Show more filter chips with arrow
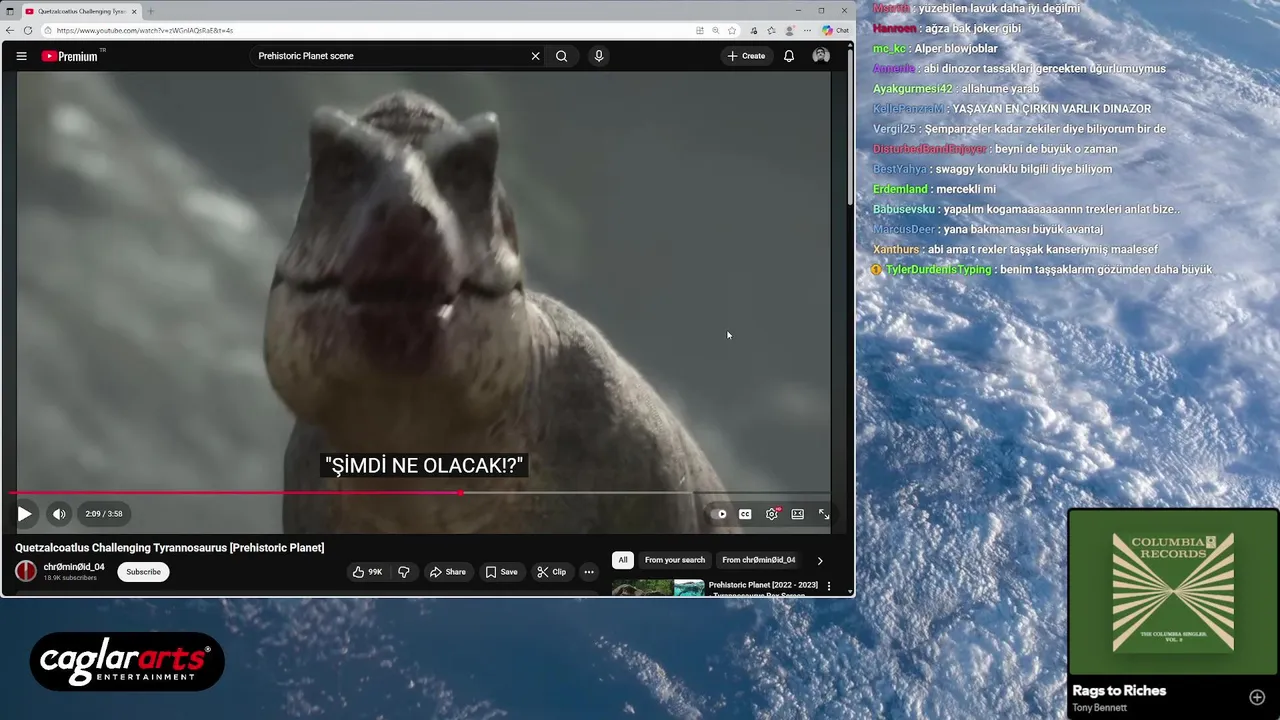 click(x=820, y=560)
